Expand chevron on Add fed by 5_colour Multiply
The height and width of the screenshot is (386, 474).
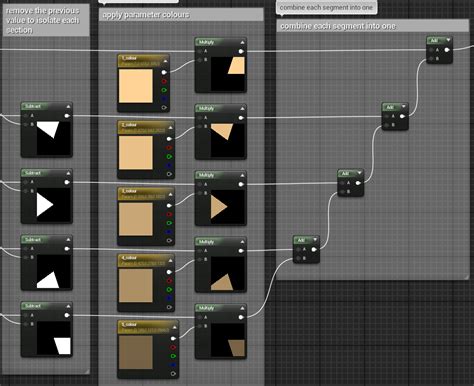(315, 240)
